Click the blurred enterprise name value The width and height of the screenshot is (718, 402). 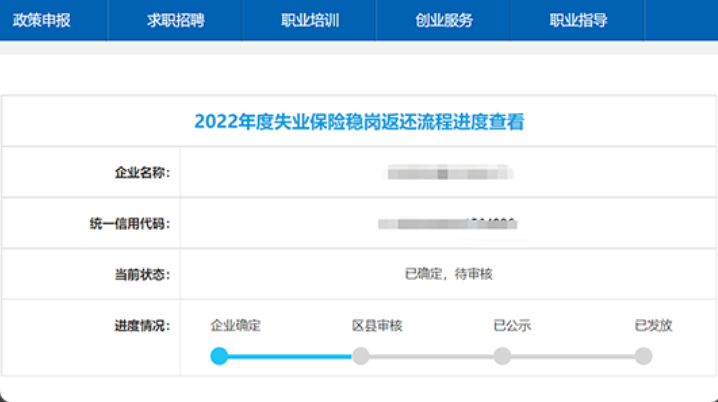449,173
